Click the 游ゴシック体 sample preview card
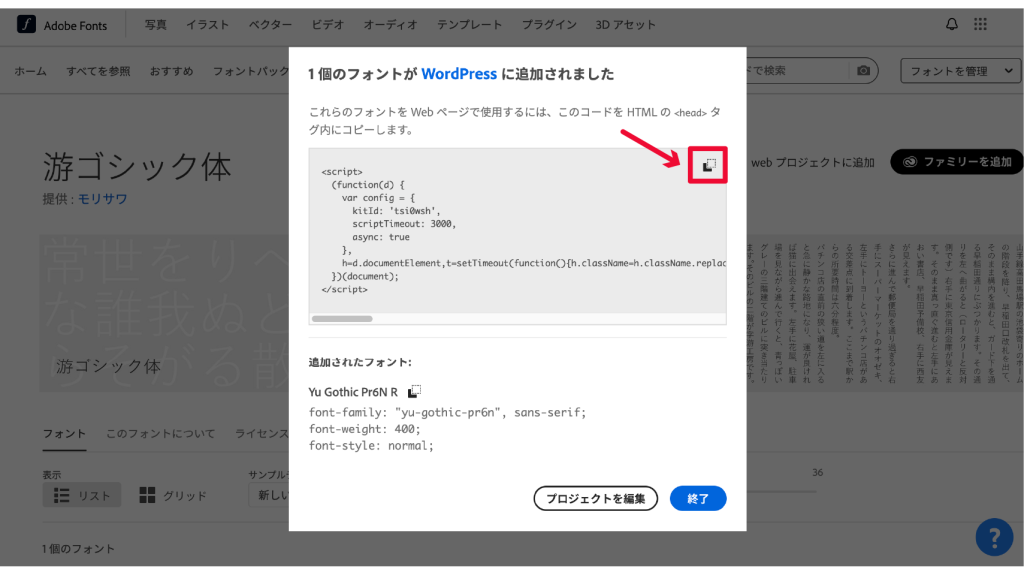Image resolution: width=1024 pixels, height=575 pixels. point(165,314)
